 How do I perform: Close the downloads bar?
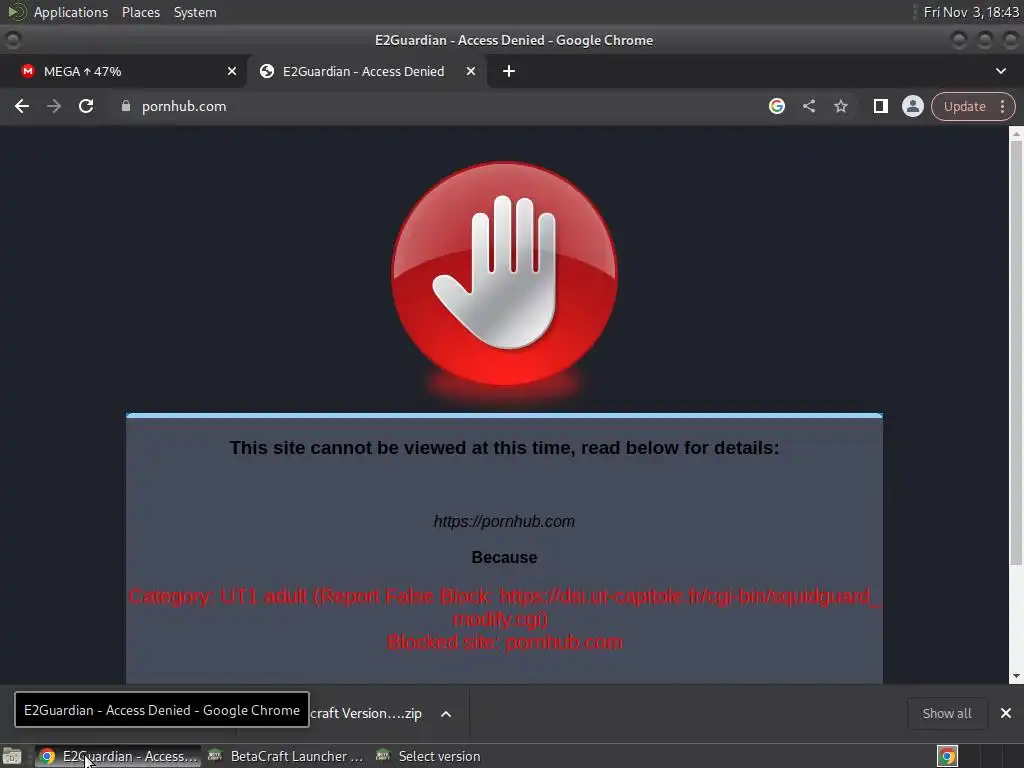tap(1006, 714)
